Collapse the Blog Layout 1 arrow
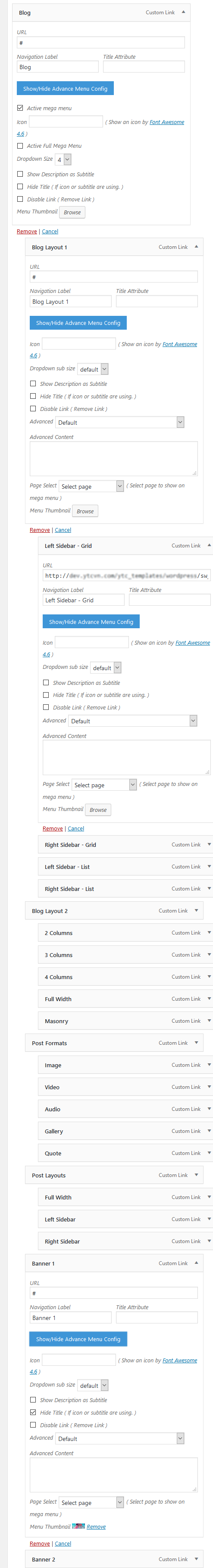The image size is (213, 1568). pyautogui.click(x=196, y=247)
